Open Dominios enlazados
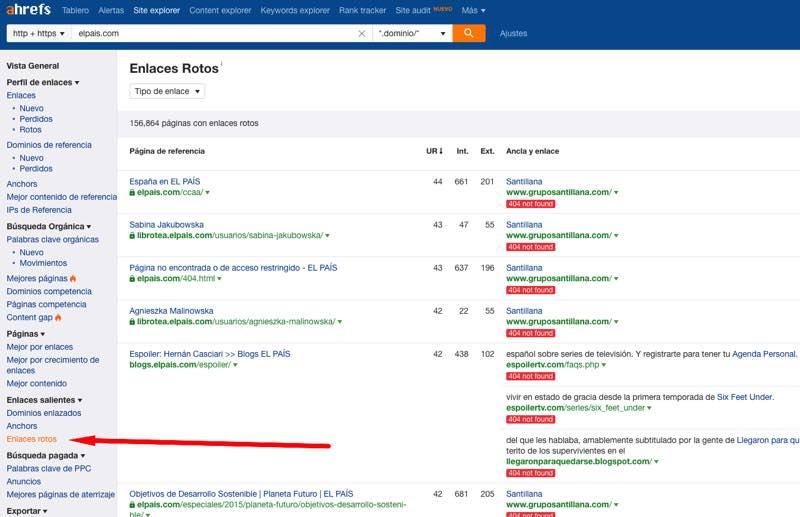 tap(44, 413)
